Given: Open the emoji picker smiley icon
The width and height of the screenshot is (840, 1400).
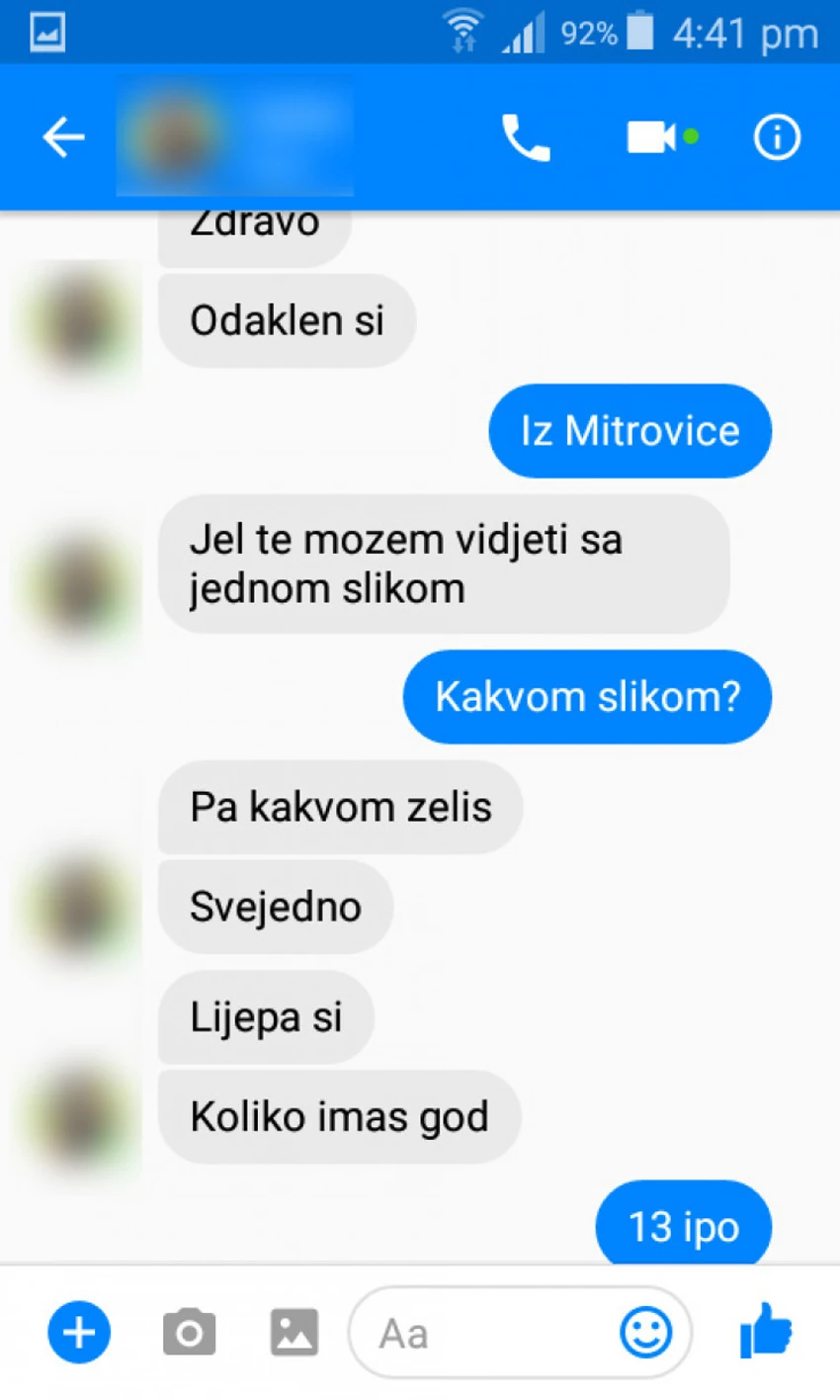Looking at the screenshot, I should coord(646,1333).
